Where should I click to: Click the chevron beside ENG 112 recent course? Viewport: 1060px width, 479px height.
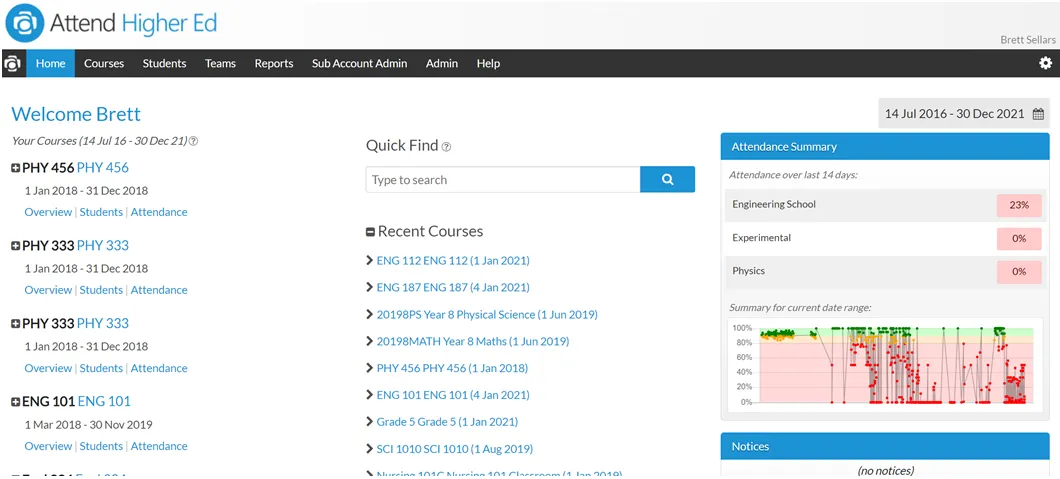point(369,260)
